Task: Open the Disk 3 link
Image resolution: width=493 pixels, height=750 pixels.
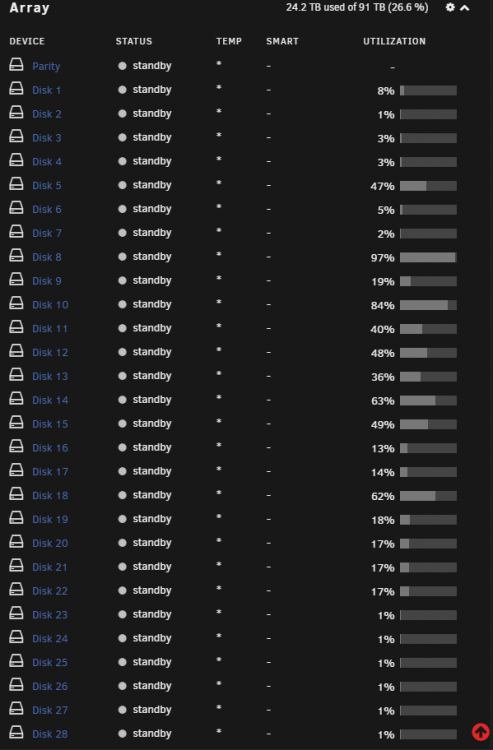Action: click(47, 138)
